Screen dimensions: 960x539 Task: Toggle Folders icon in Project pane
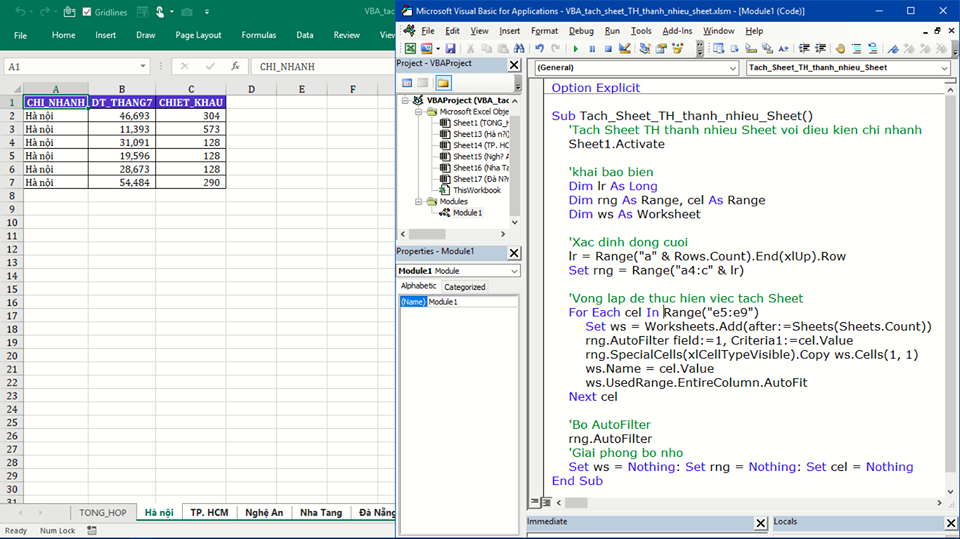click(443, 83)
